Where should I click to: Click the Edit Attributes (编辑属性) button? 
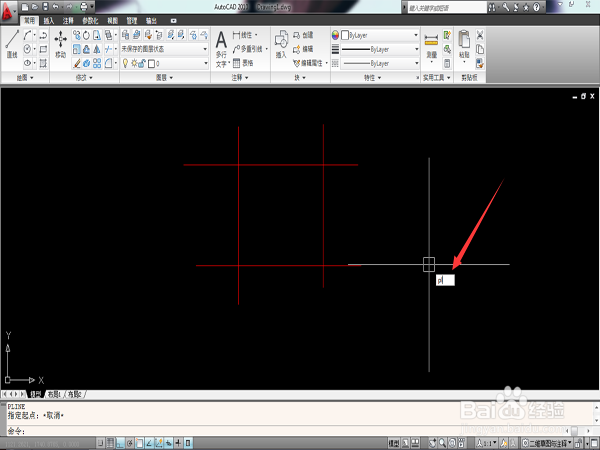point(308,63)
